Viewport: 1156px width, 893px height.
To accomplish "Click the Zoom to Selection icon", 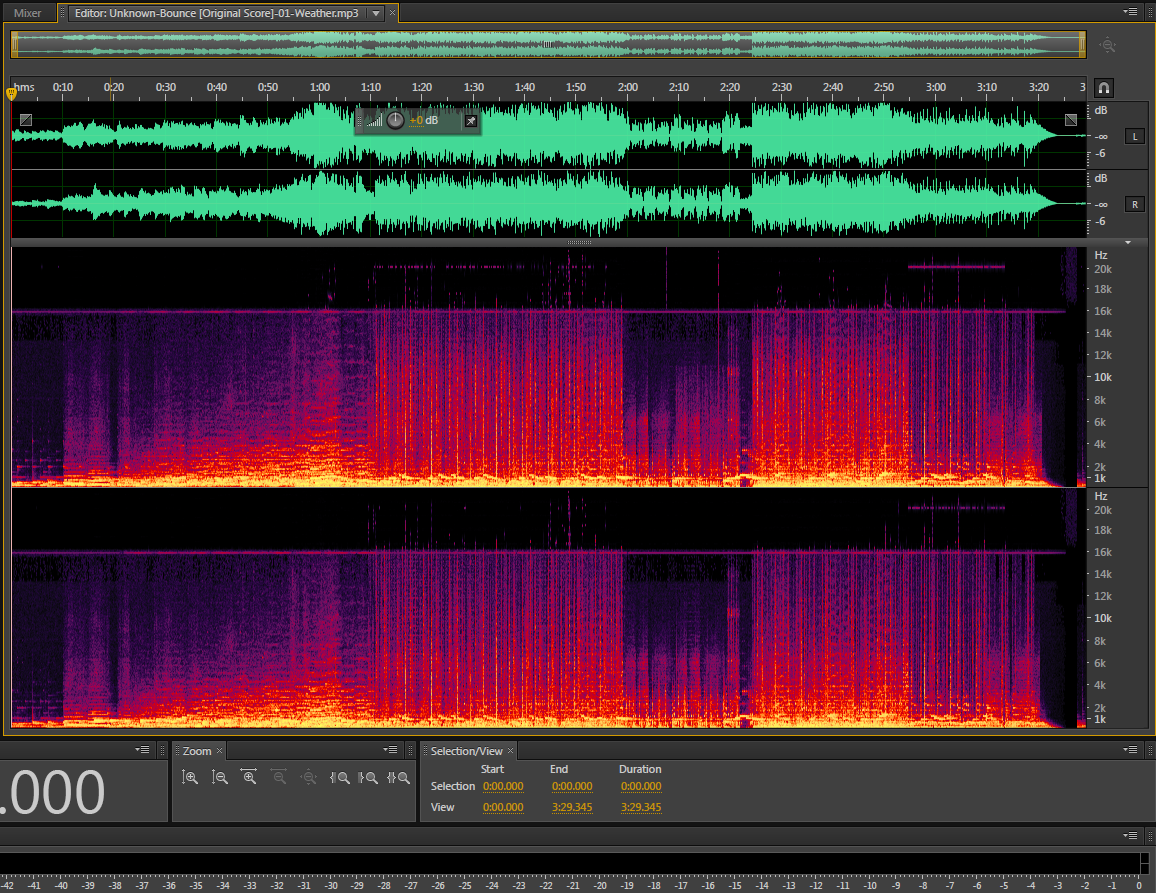I will click(399, 777).
